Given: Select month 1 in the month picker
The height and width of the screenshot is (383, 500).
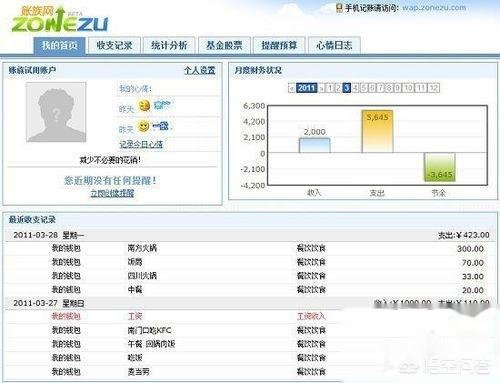Looking at the screenshot, I should click(330, 88).
